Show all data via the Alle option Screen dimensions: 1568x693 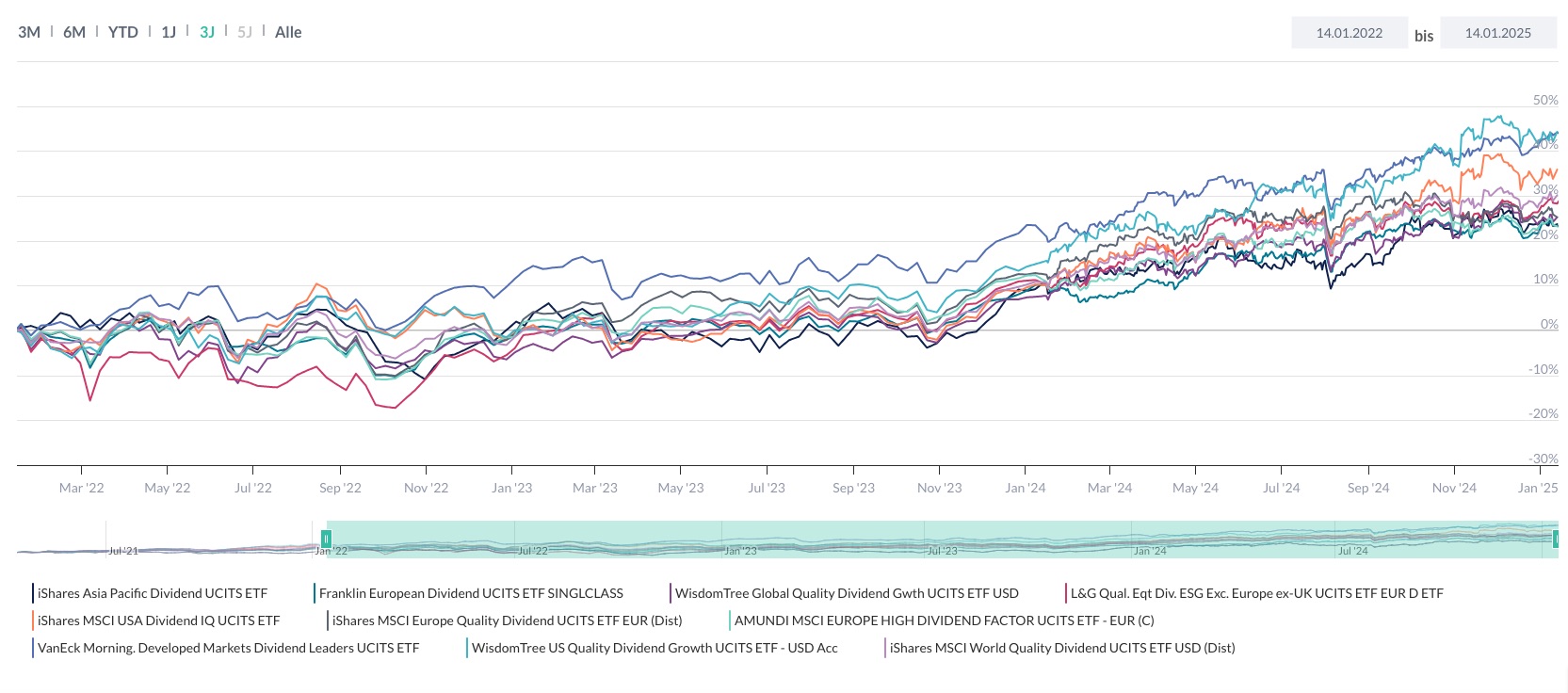tap(289, 31)
